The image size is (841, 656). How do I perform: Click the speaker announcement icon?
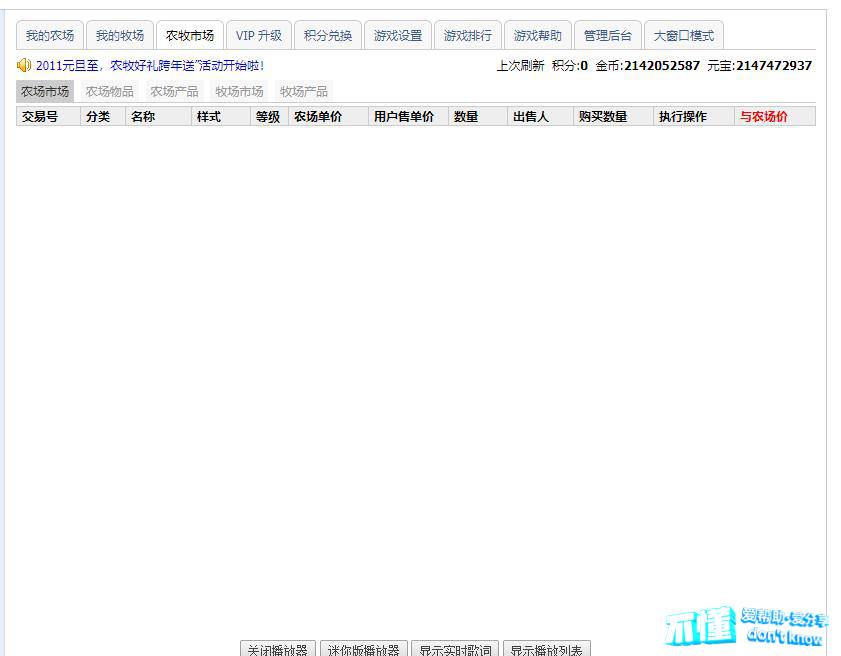tap(24, 65)
